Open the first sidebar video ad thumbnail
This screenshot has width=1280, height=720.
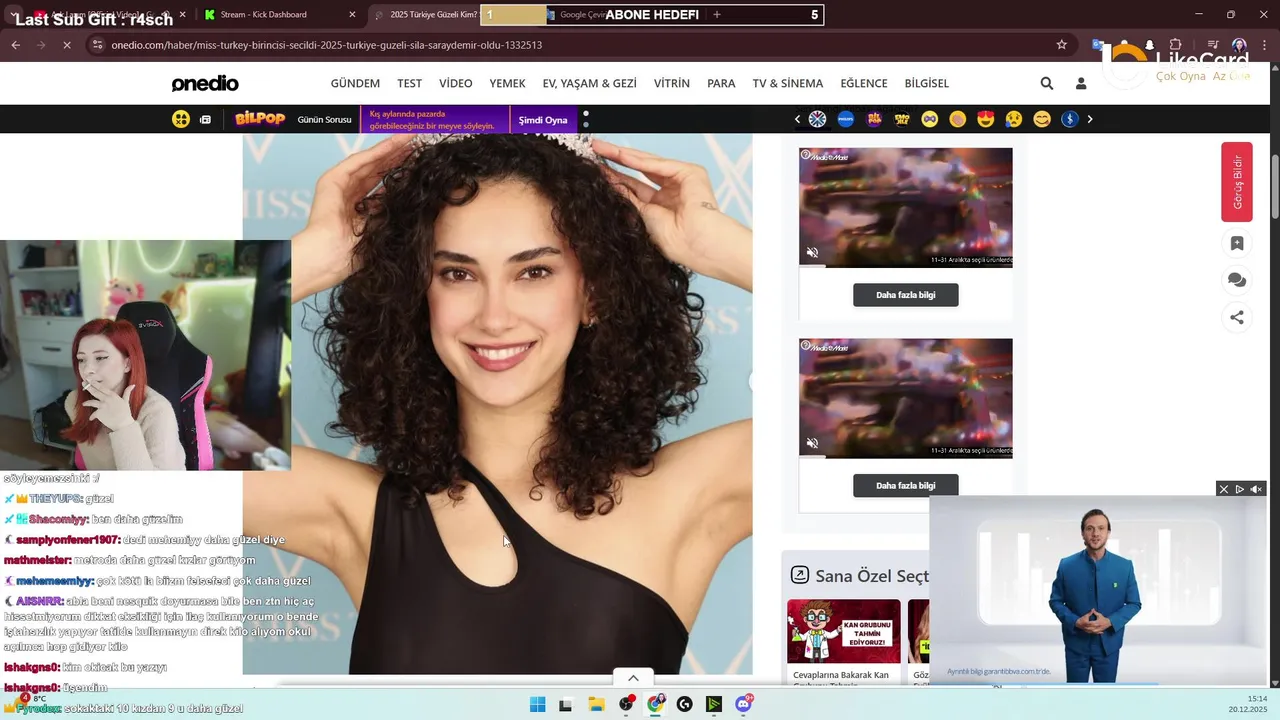tap(906, 207)
